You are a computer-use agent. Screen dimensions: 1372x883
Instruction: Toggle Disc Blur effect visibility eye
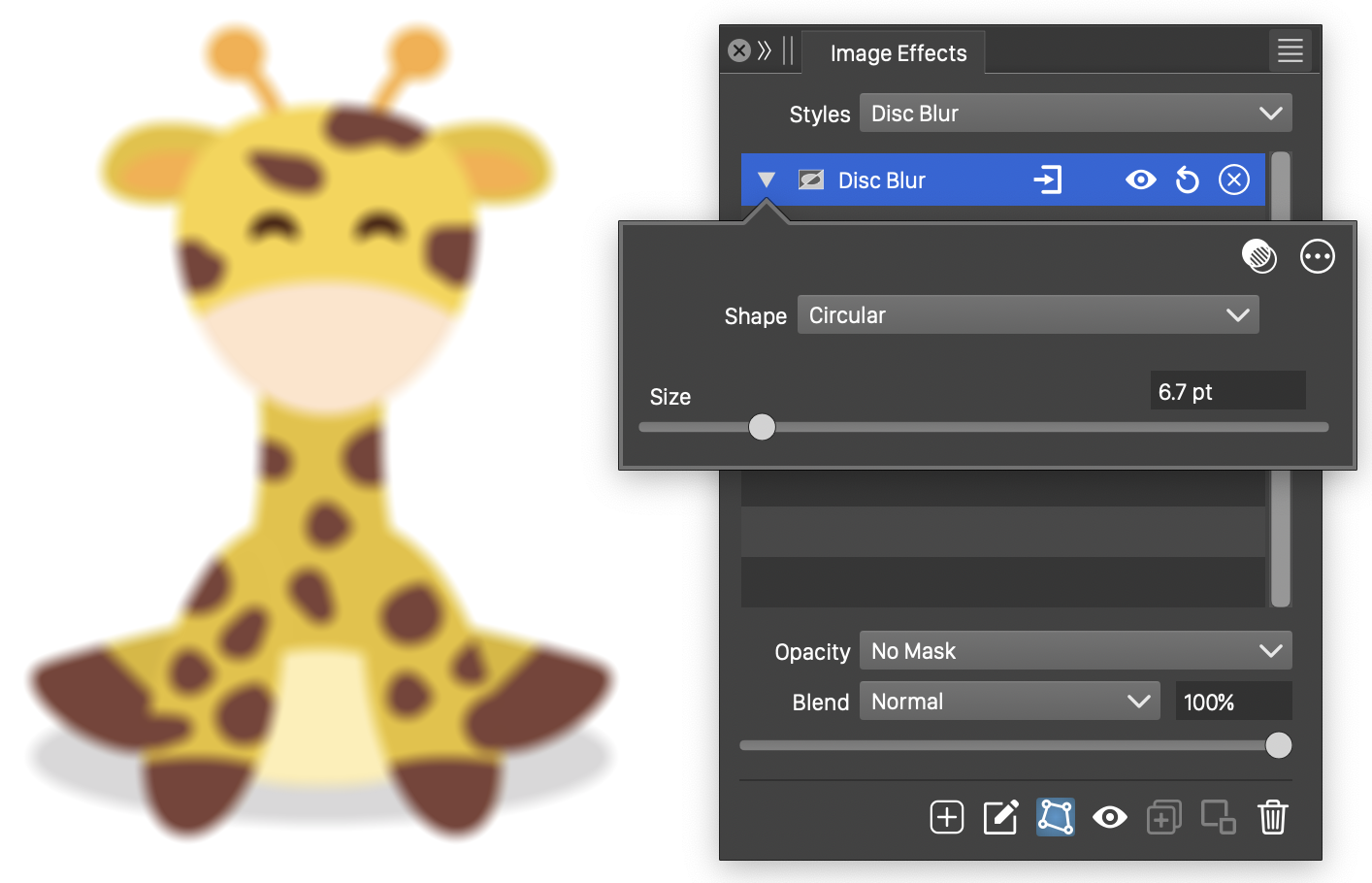tap(1140, 180)
